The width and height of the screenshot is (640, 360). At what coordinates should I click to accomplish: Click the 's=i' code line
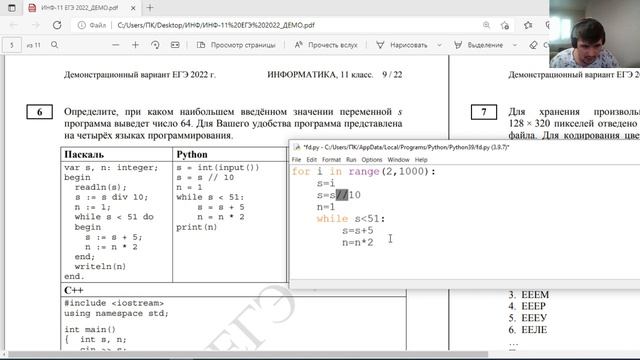pos(326,183)
